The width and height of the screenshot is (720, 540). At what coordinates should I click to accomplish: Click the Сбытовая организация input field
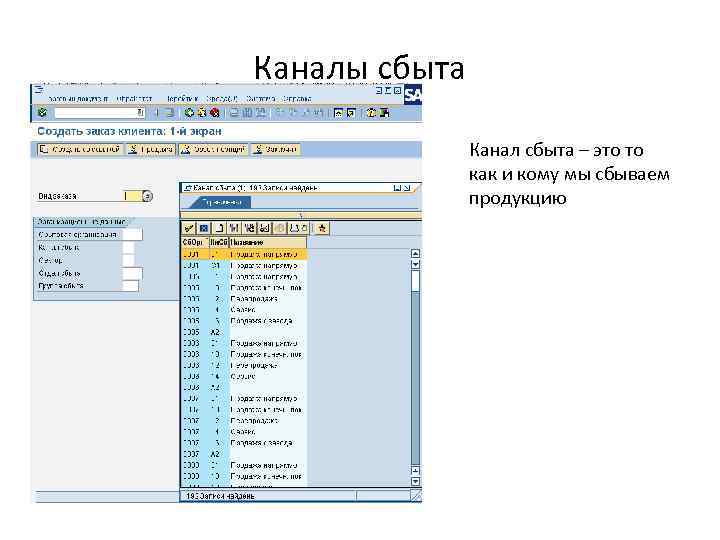pos(133,235)
